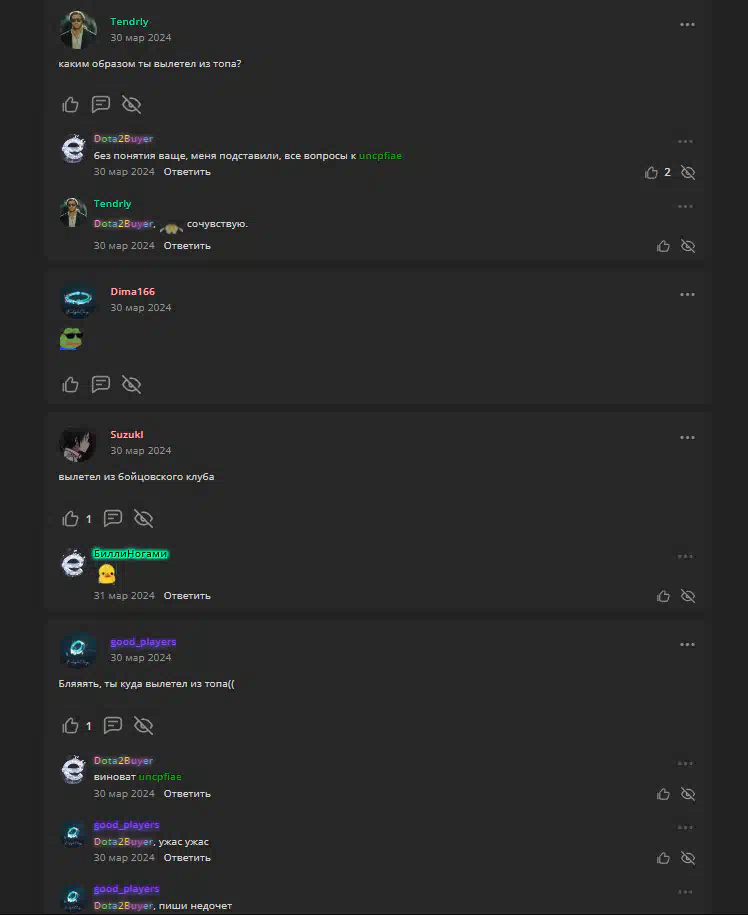Screen dimensions: 748x915
Task: Open reply box under Tendrly's top comment
Action: [x=101, y=104]
